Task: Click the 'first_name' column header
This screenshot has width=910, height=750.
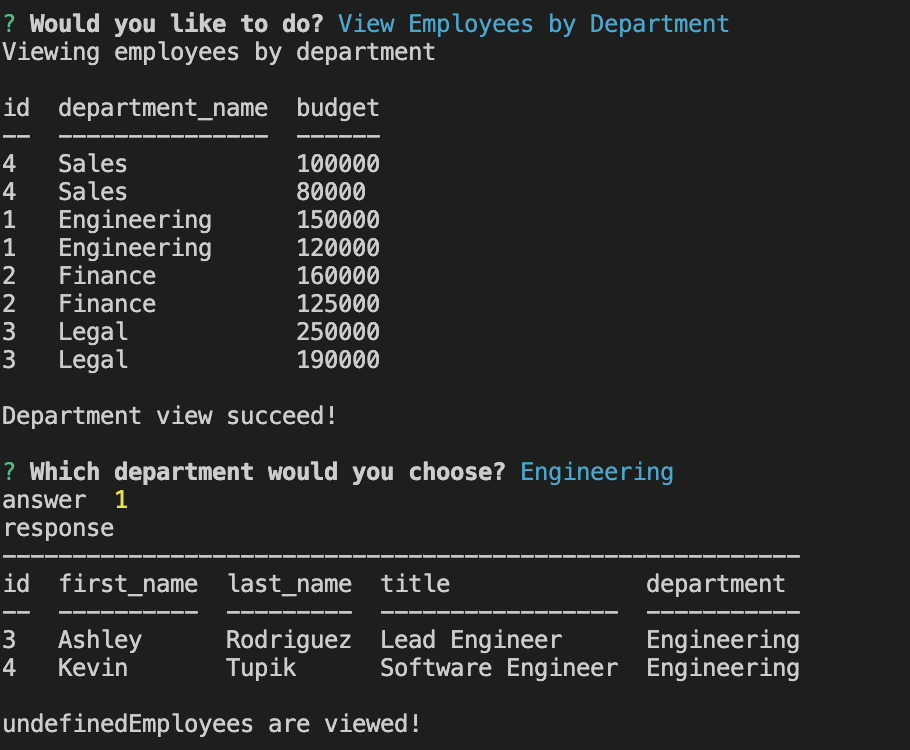Action: 128,584
